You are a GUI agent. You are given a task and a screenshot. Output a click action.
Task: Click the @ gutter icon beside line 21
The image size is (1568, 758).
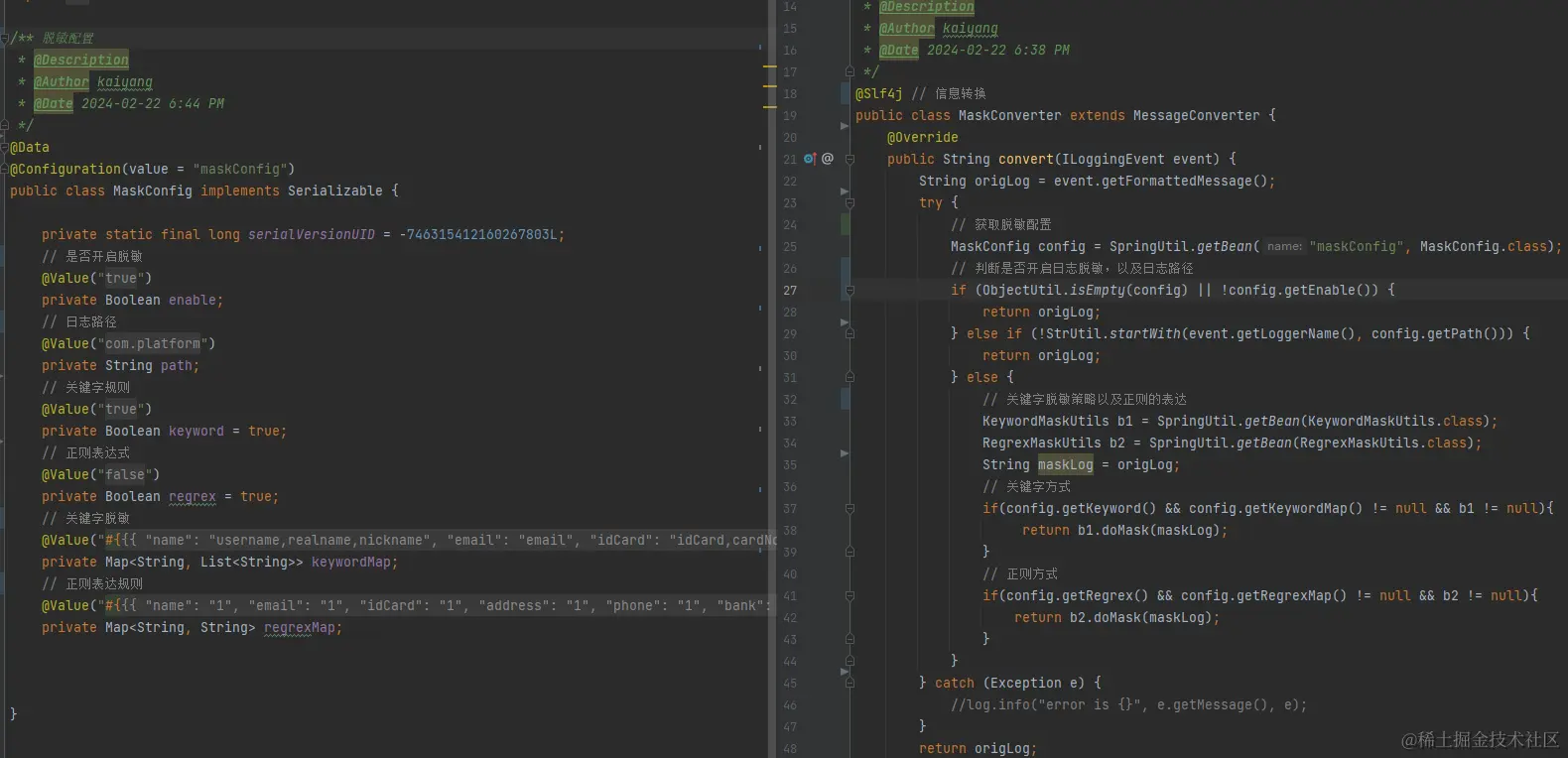click(x=828, y=159)
